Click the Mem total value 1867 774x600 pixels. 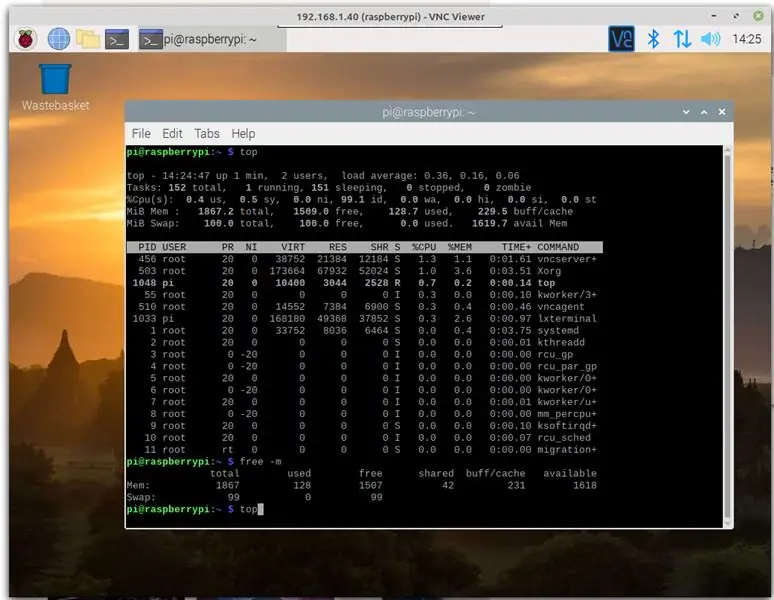(x=227, y=486)
